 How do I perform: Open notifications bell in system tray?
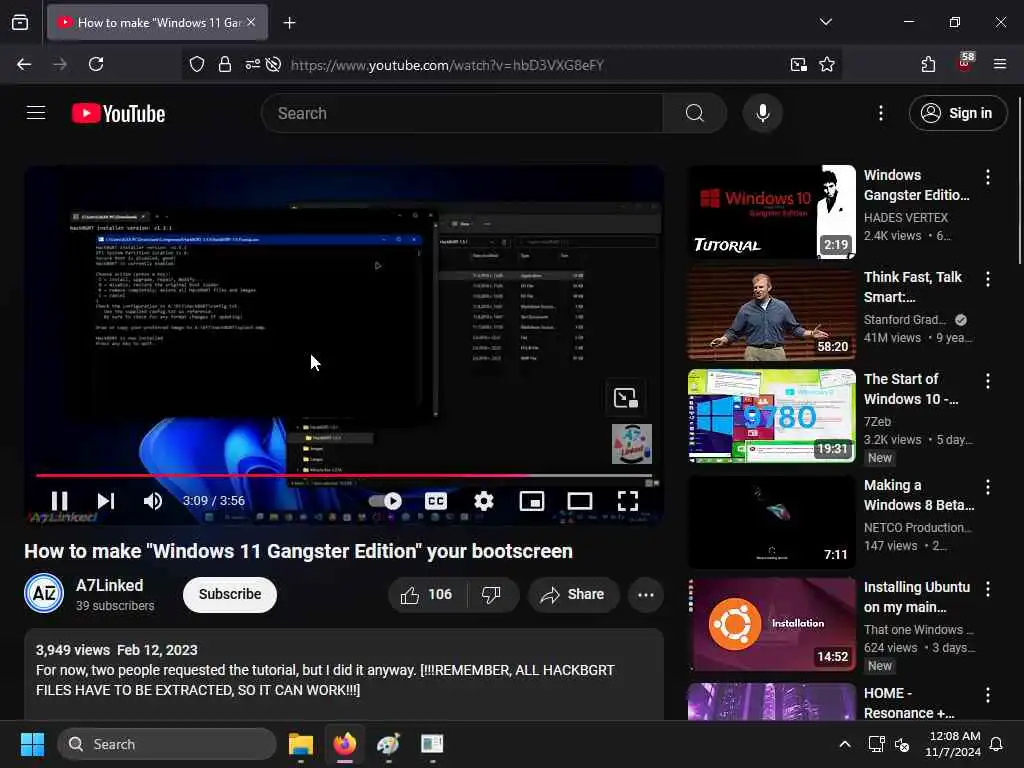996,744
